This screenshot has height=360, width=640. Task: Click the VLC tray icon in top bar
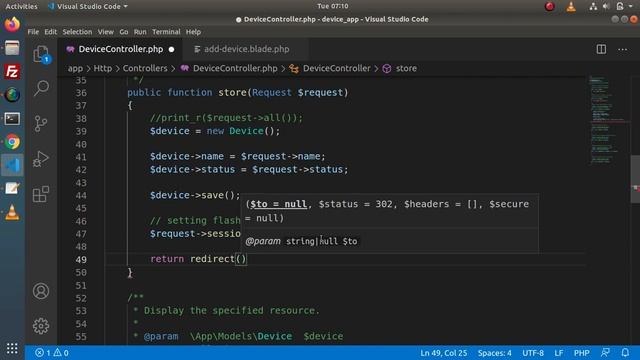[x=571, y=6]
